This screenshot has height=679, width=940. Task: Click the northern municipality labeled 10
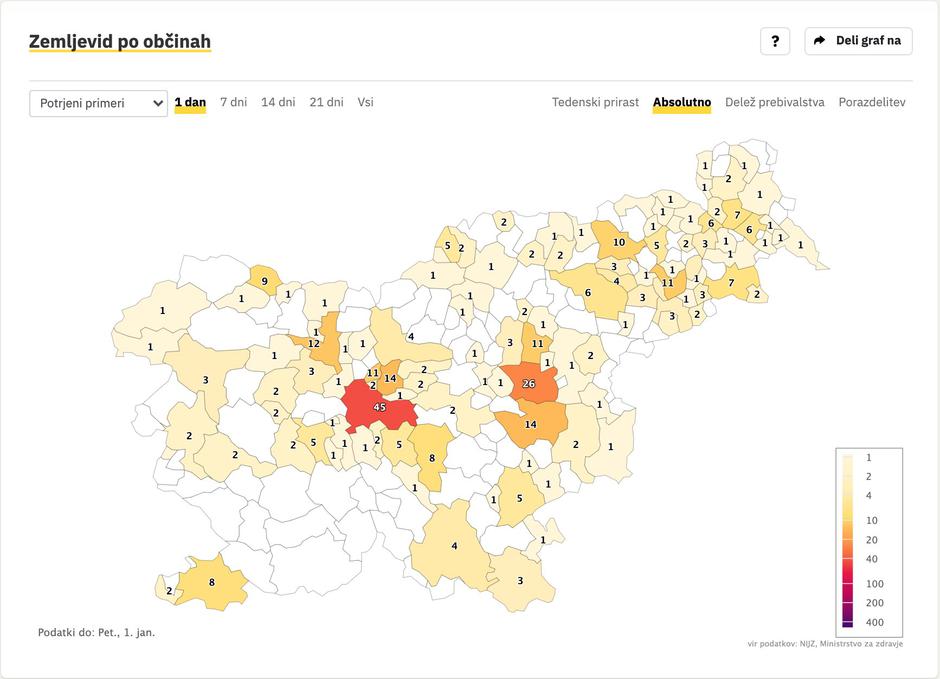[x=618, y=242]
